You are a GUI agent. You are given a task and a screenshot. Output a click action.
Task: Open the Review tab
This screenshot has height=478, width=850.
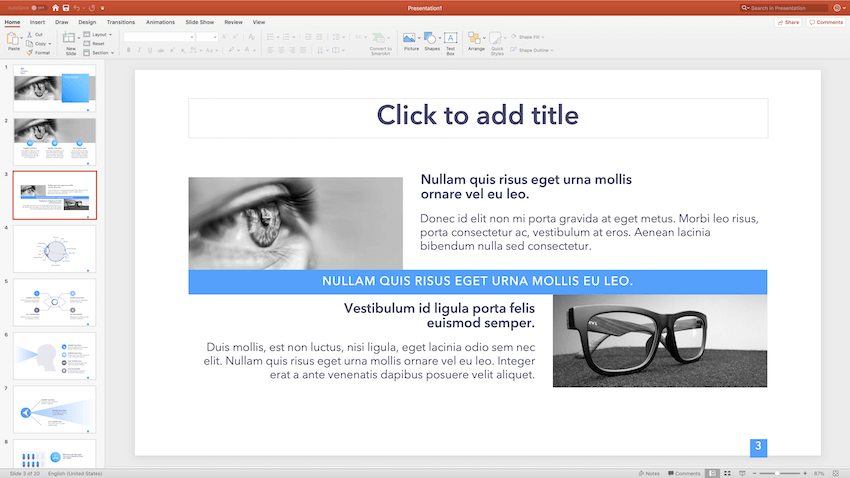coord(234,22)
